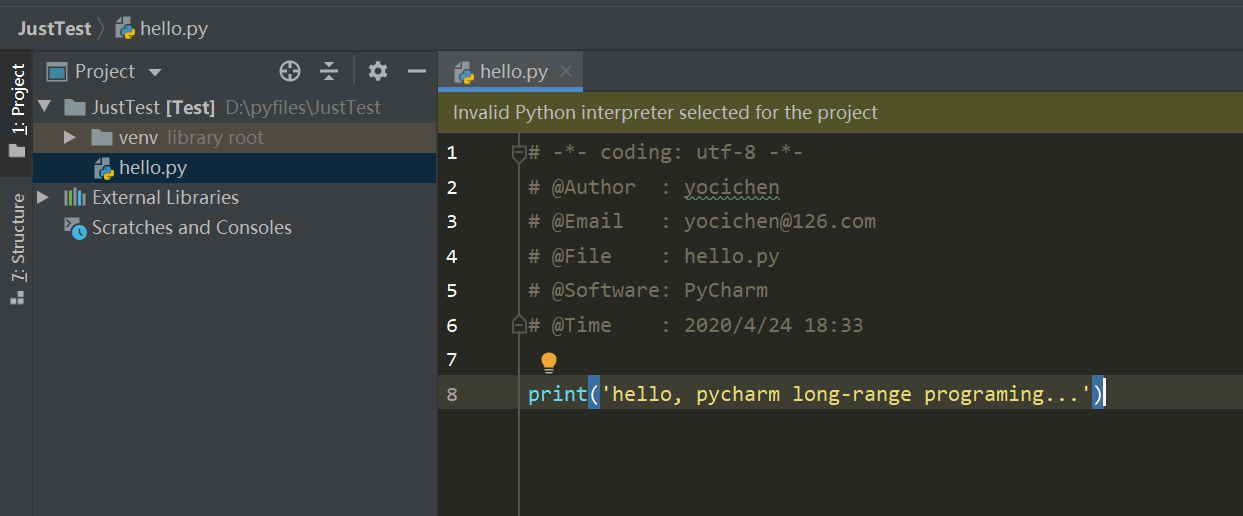
Task: Click the Invalid Python interpreter warning banner
Action: click(x=840, y=112)
